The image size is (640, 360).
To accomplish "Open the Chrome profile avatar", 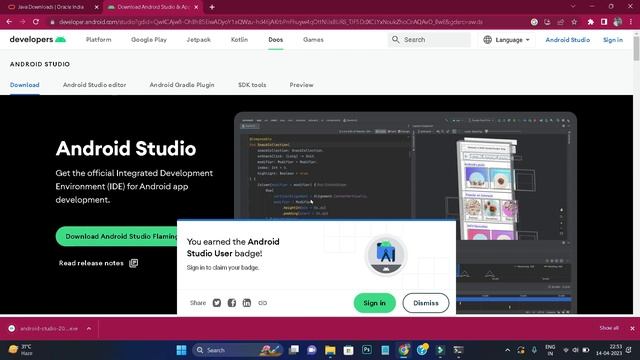I will 618,22.
